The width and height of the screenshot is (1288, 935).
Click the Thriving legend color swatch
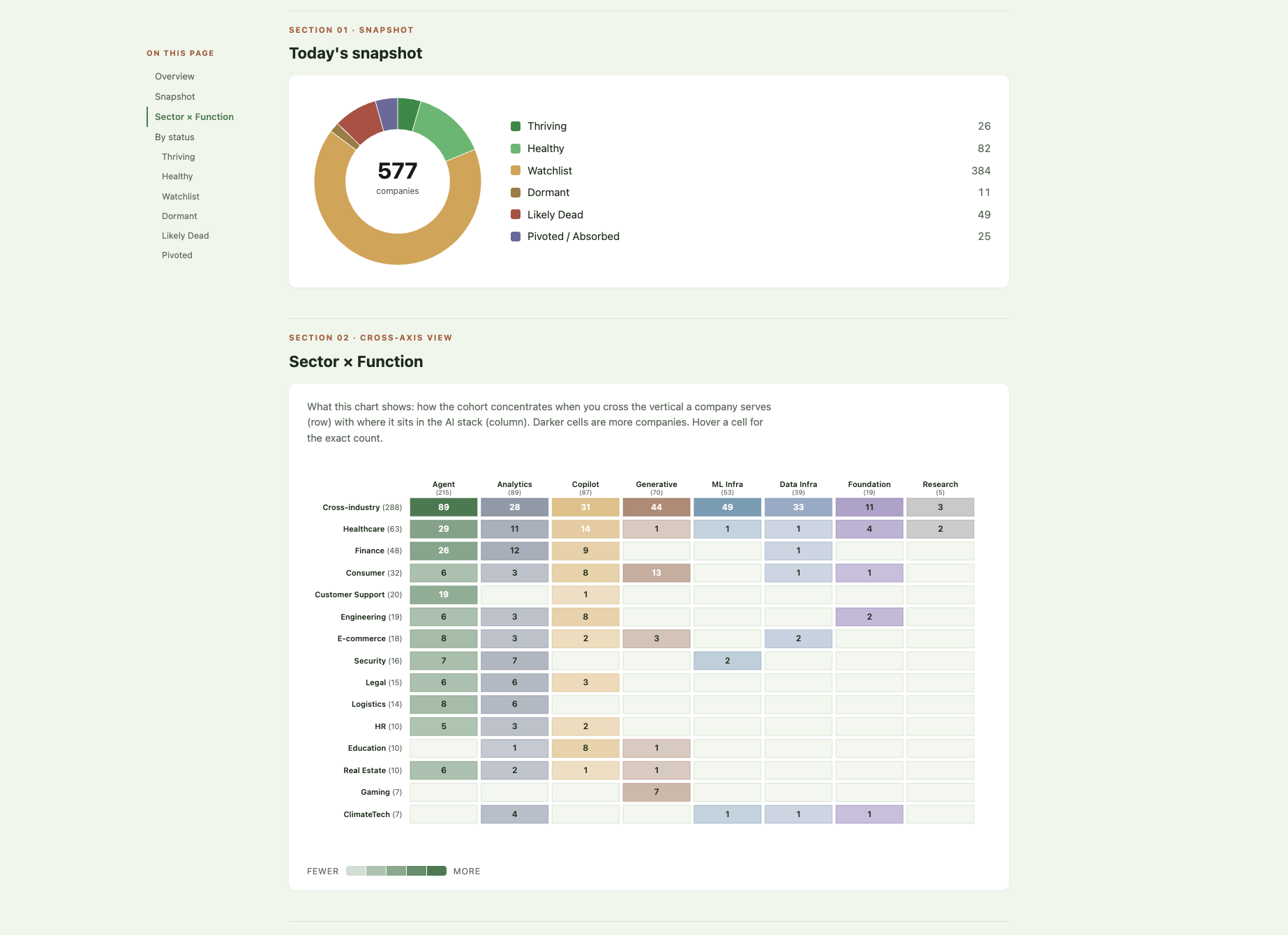click(515, 126)
